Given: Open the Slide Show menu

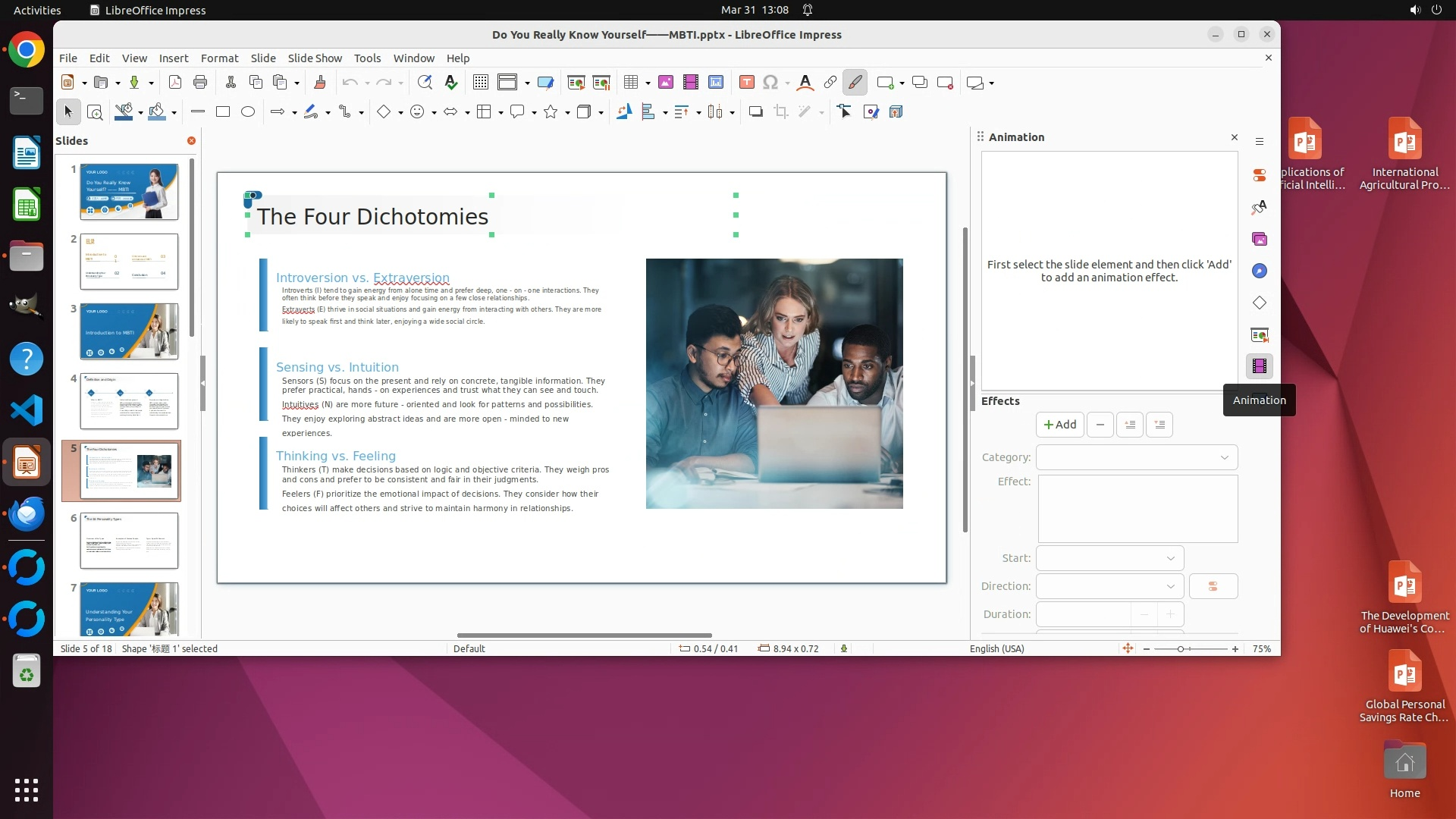Looking at the screenshot, I should [x=315, y=58].
